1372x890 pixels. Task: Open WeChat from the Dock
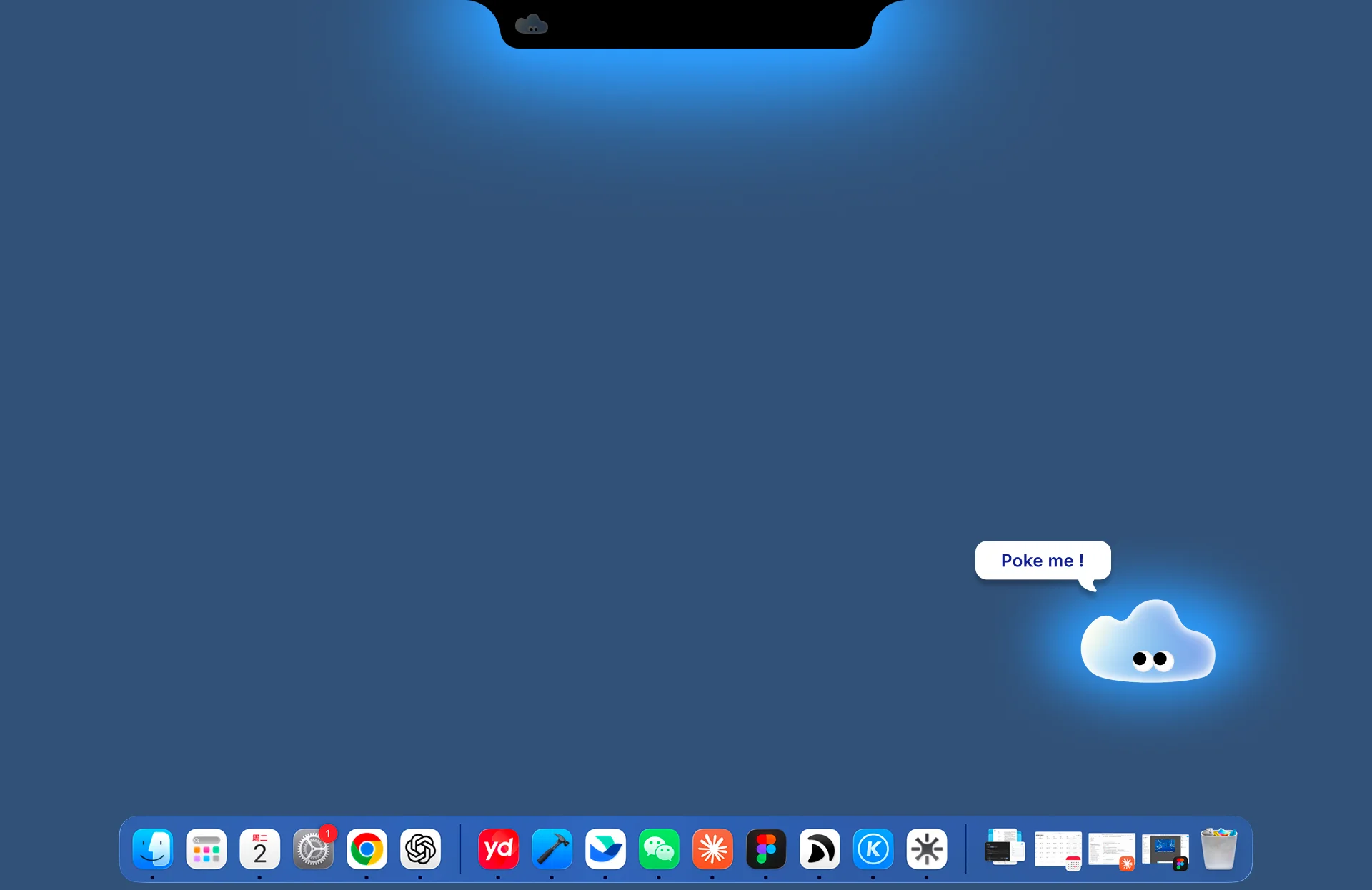coord(659,849)
